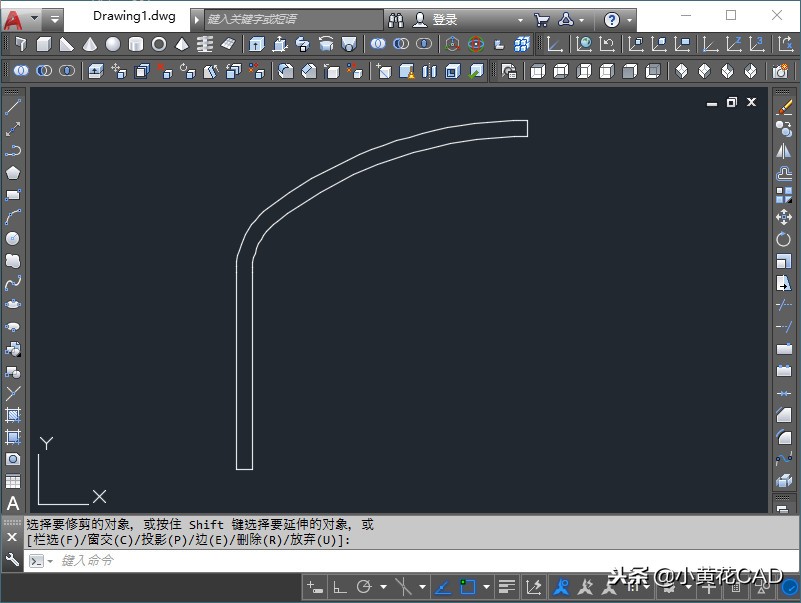Select the Move tool in the modify toolbar
This screenshot has height=603, width=801.
click(x=784, y=217)
